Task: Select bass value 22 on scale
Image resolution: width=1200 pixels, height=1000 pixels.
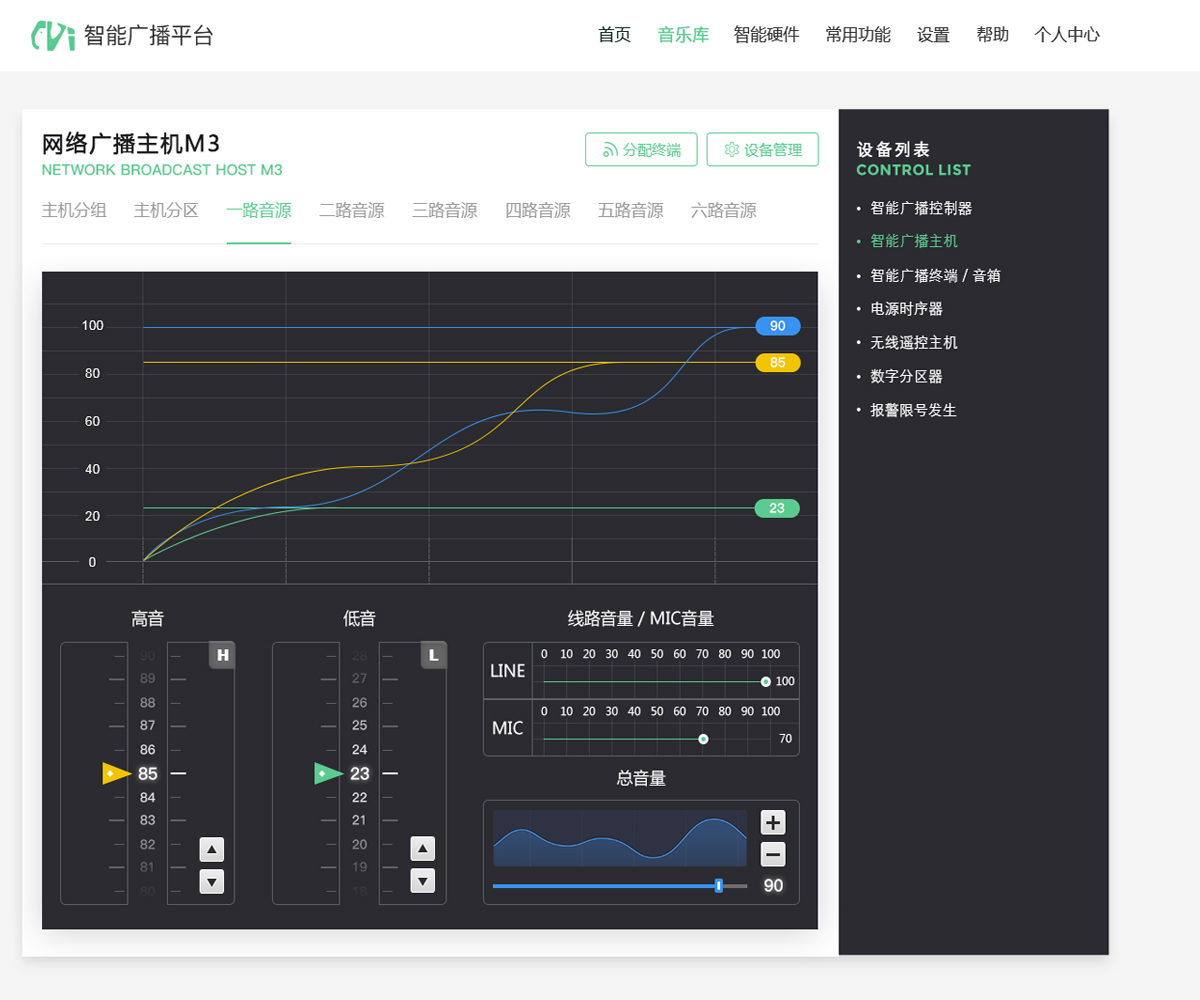Action: tap(360, 797)
